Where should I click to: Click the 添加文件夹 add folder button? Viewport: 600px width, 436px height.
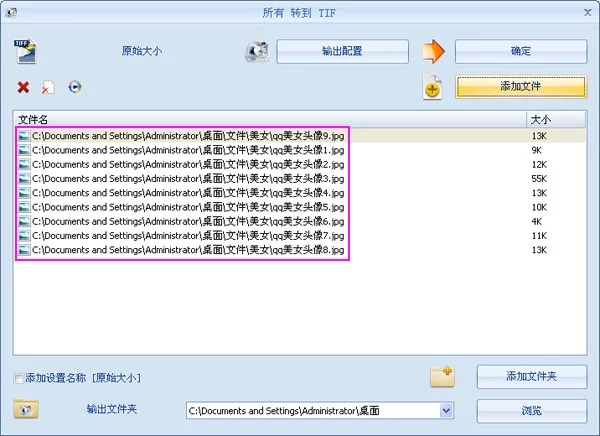(x=532, y=377)
